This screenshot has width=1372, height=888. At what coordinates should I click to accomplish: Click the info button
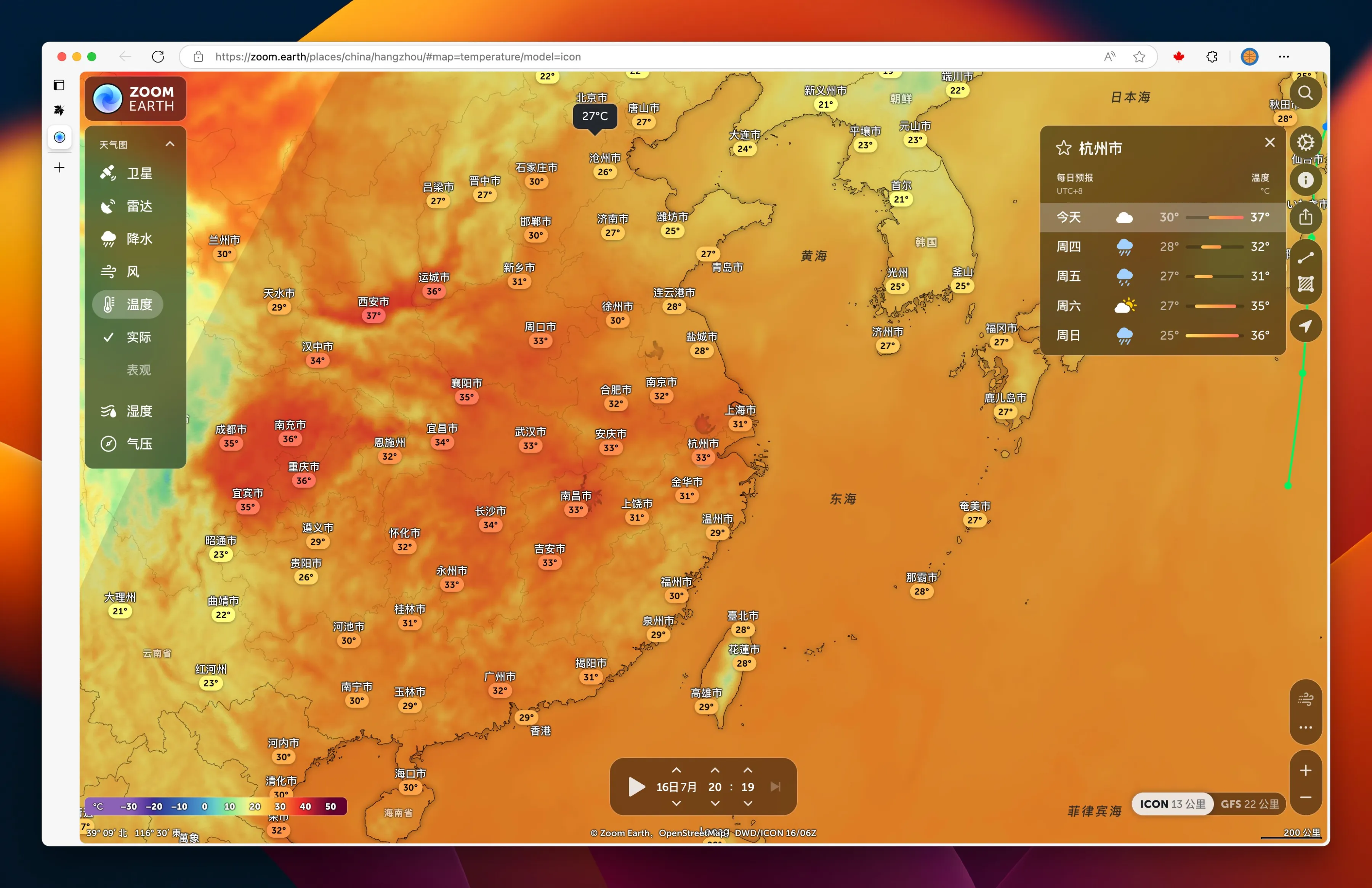pos(1305,180)
